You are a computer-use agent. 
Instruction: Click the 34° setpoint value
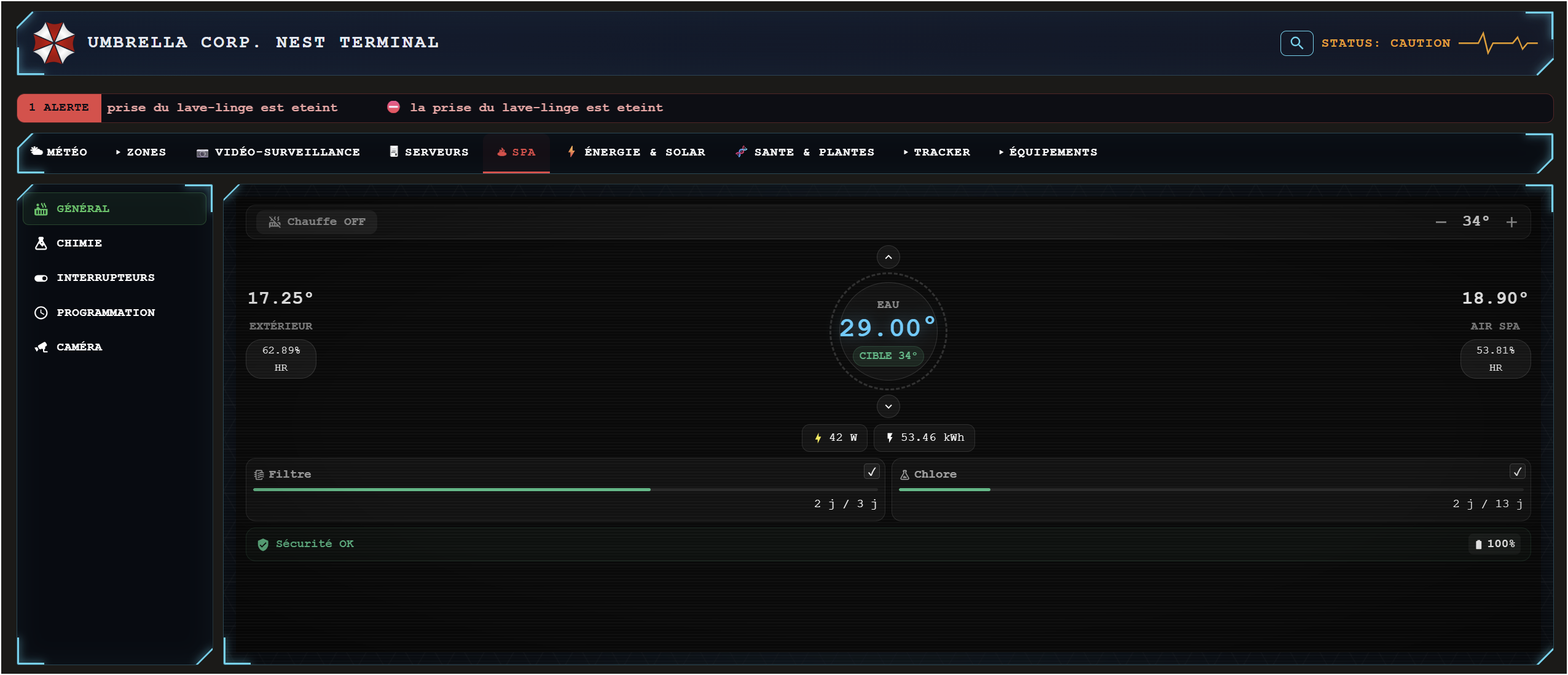(x=1476, y=221)
